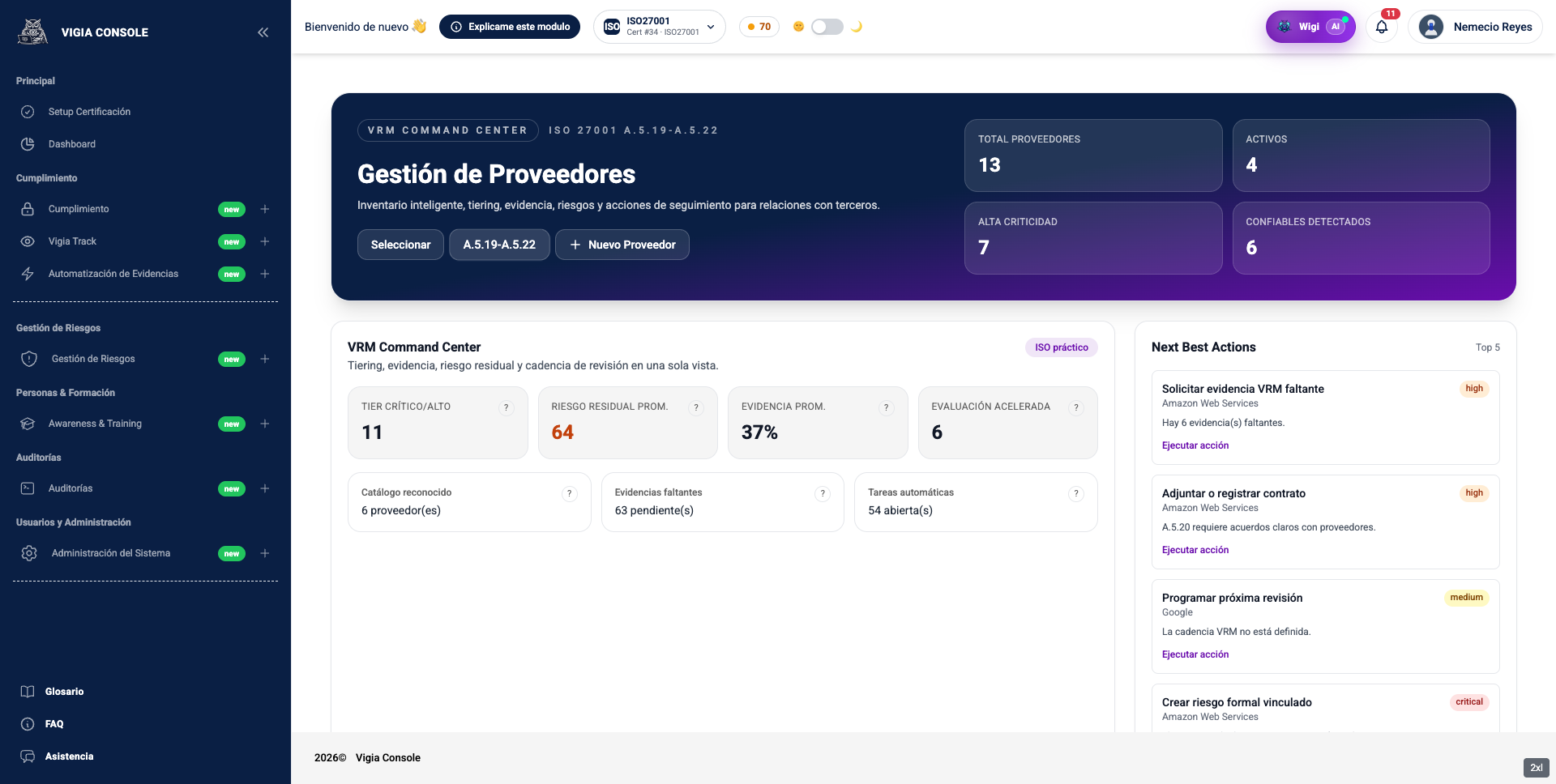Click the Alta Criticidad stat card
This screenshot has width=1556, height=784.
click(1093, 238)
